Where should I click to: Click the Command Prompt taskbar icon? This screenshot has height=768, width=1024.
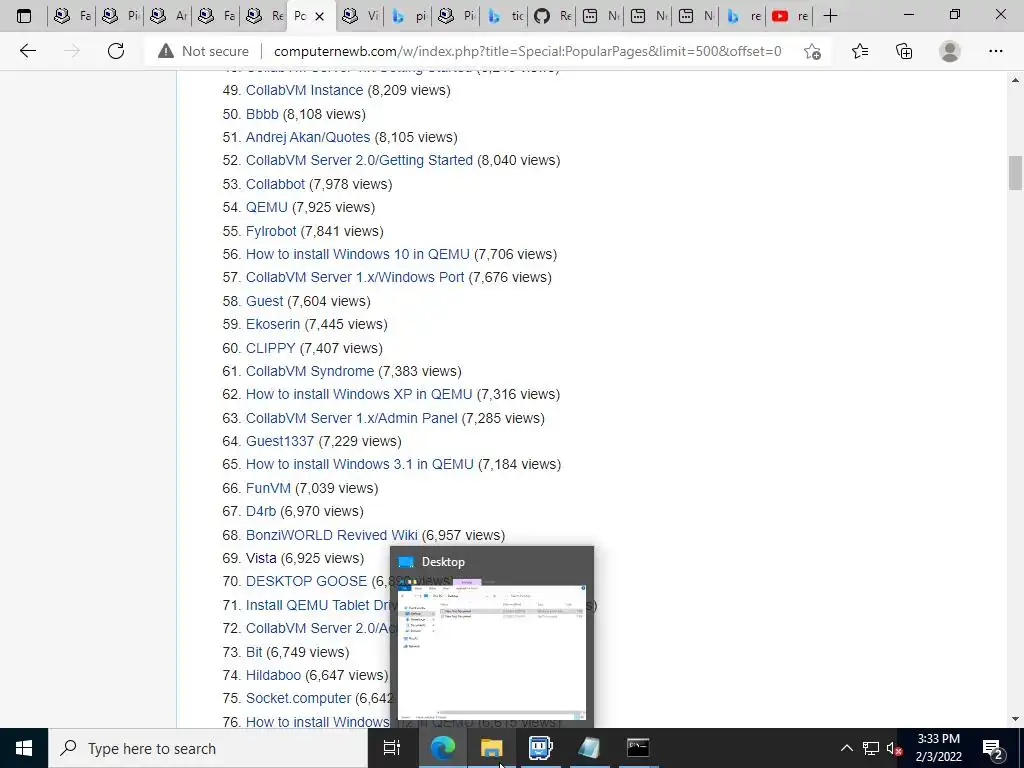coord(638,748)
